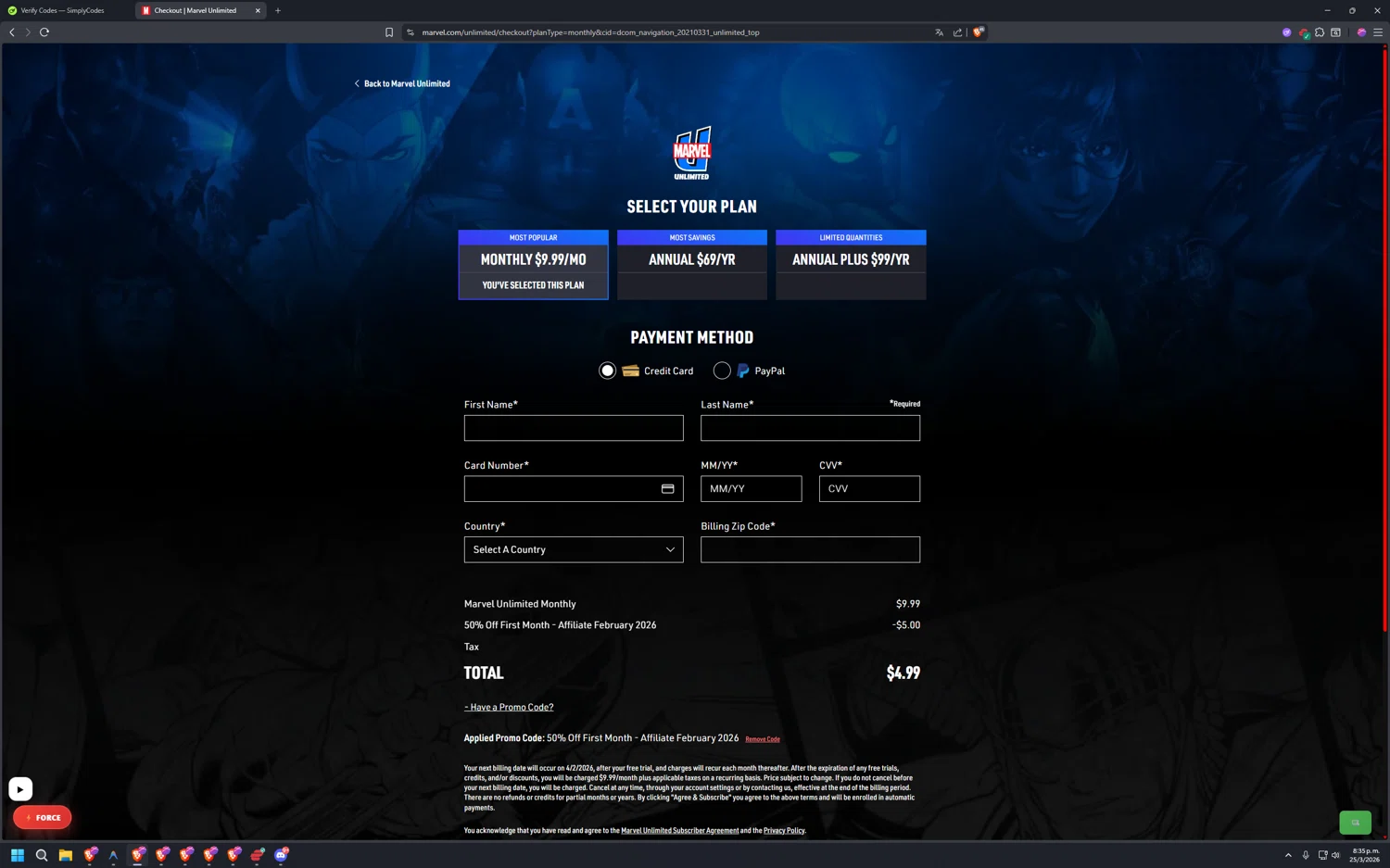Image resolution: width=1390 pixels, height=868 pixels.
Task: Open the purple extension icon in toolbar
Action: click(x=1286, y=32)
